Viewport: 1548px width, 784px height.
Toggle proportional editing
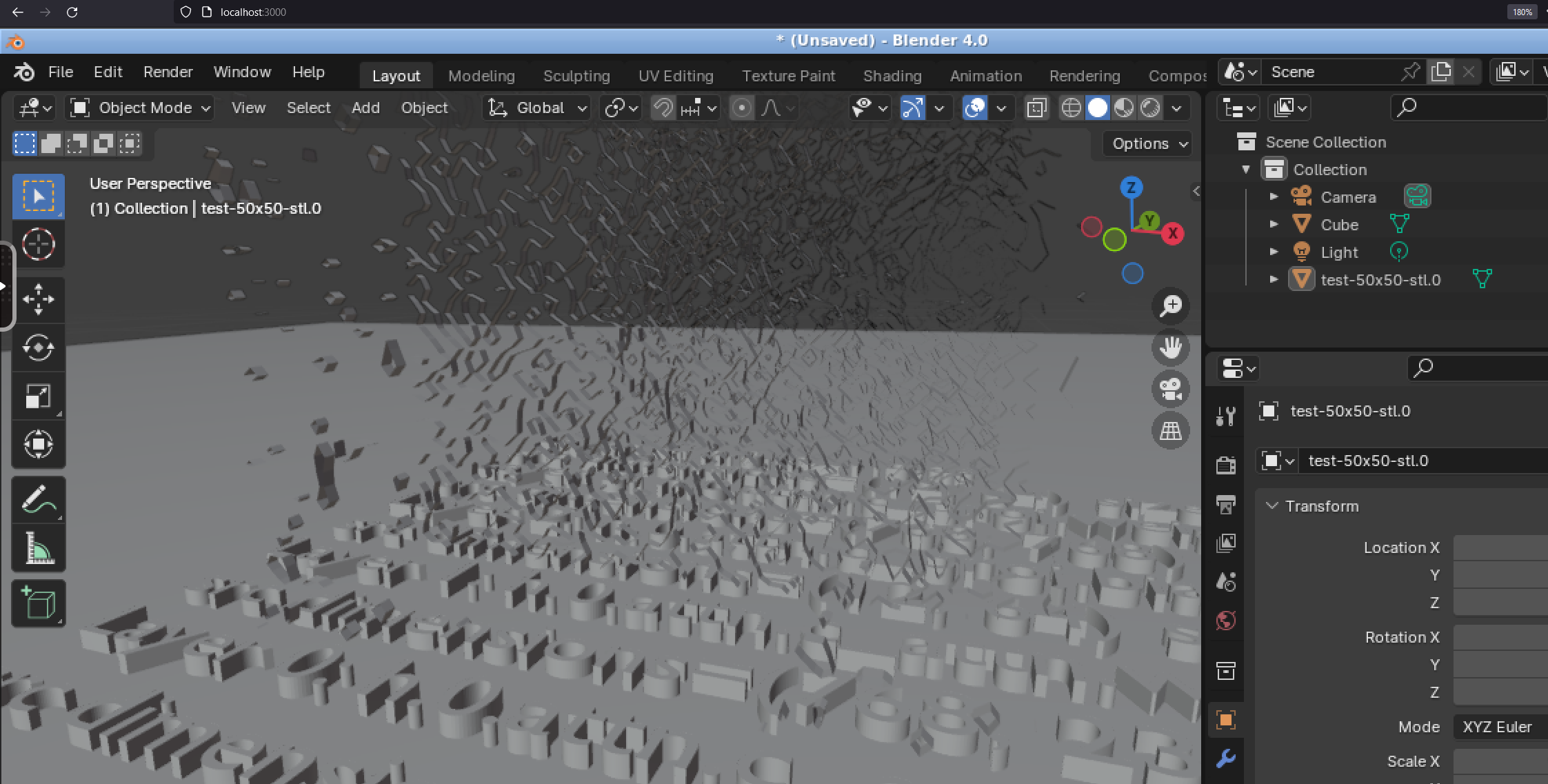742,108
